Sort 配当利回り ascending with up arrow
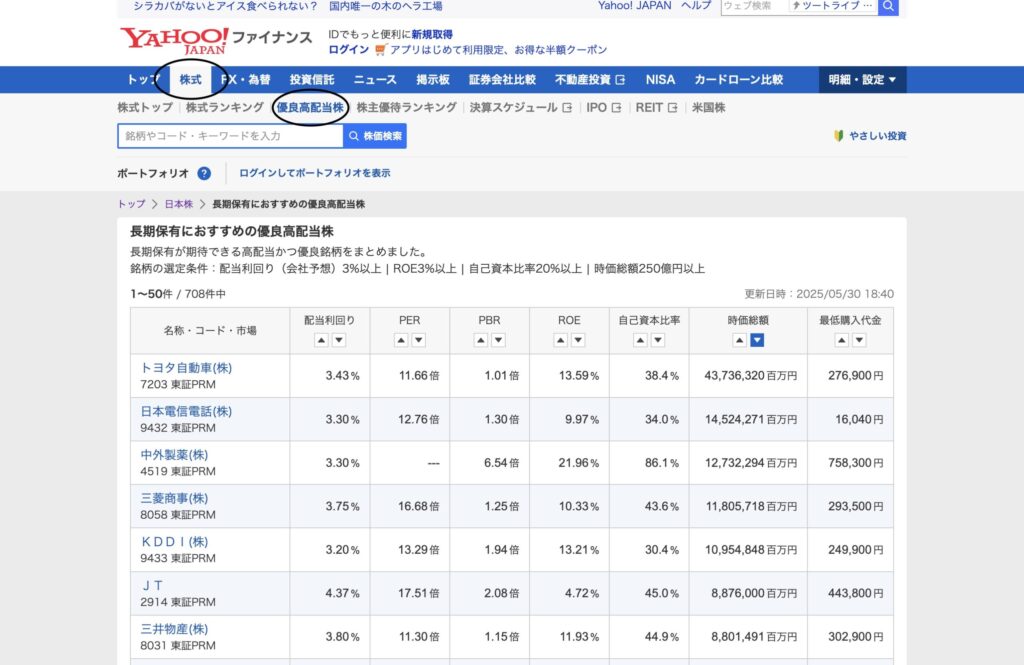 click(x=321, y=340)
